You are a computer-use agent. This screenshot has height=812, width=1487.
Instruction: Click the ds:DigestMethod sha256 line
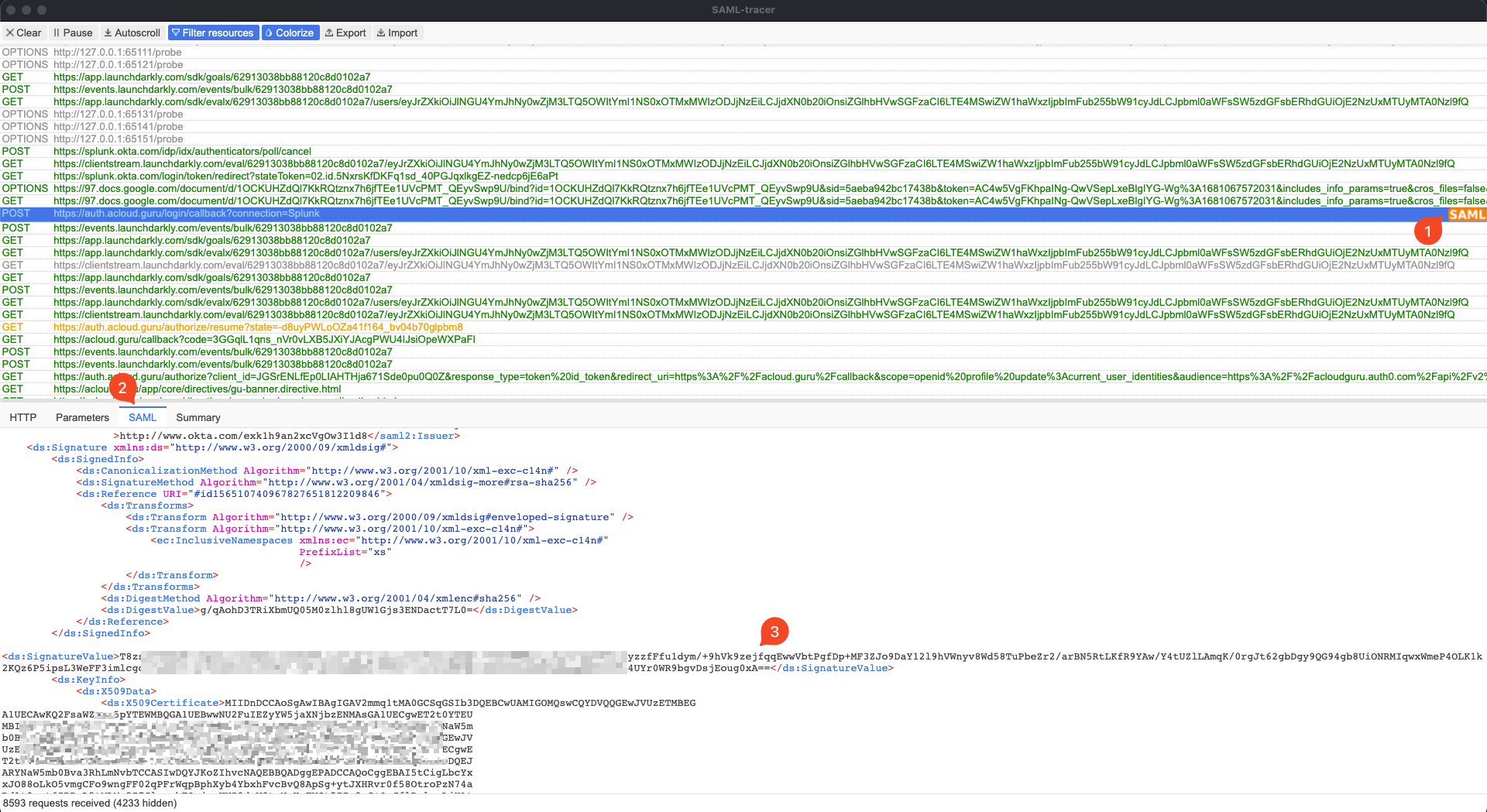(x=321, y=598)
